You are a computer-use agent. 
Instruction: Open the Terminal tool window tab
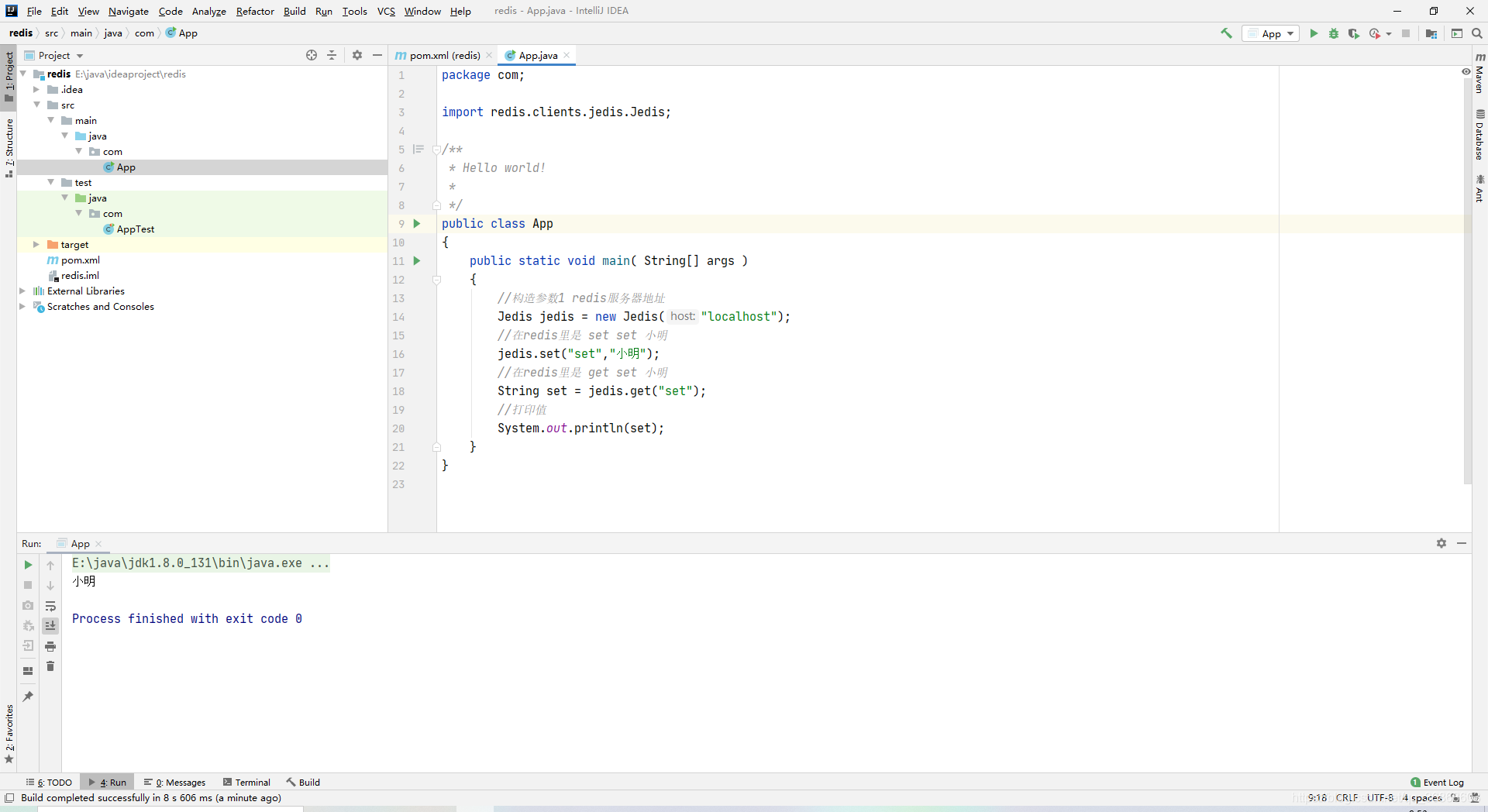click(x=246, y=783)
